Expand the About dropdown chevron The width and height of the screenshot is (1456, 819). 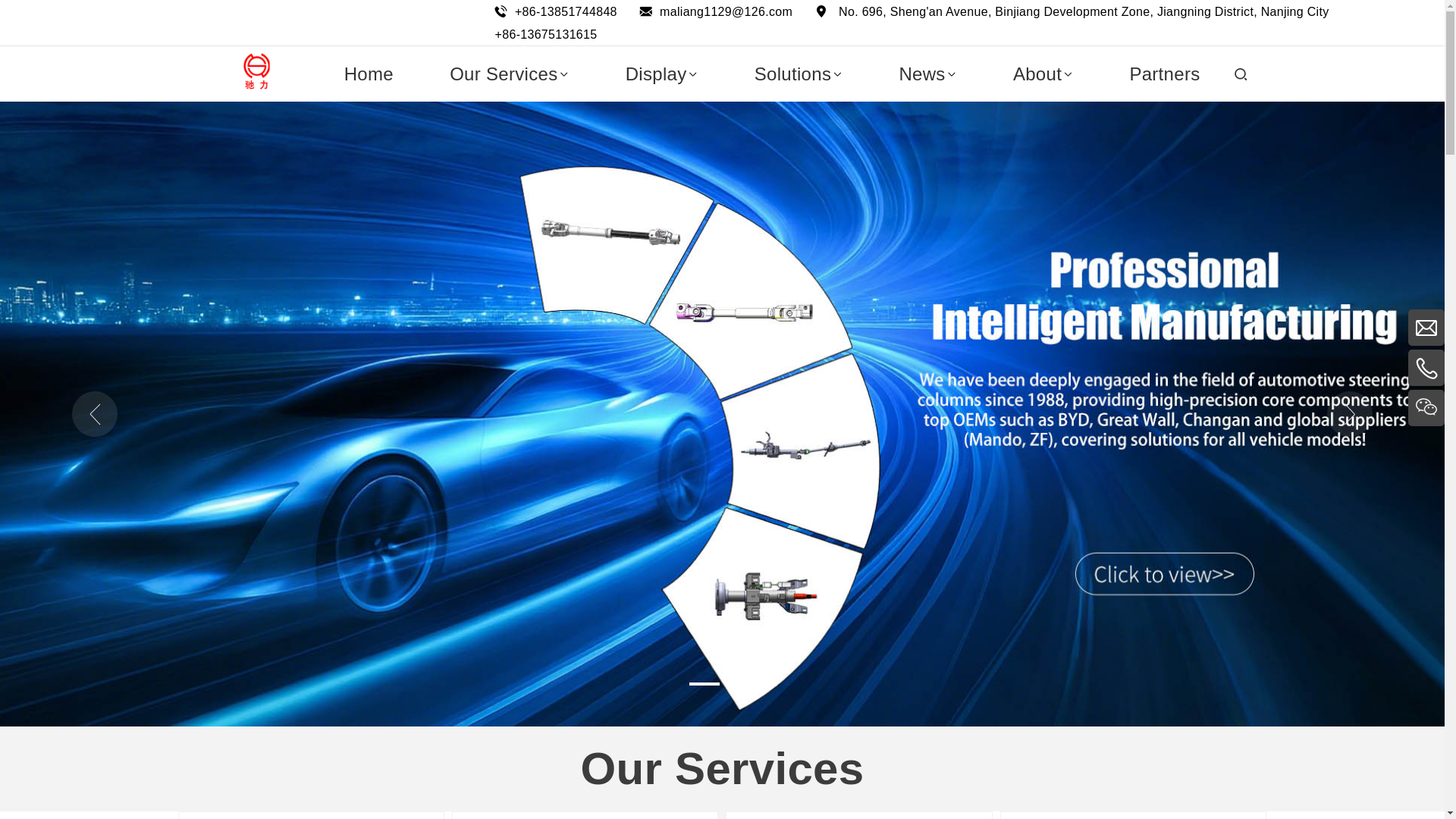click(1068, 75)
